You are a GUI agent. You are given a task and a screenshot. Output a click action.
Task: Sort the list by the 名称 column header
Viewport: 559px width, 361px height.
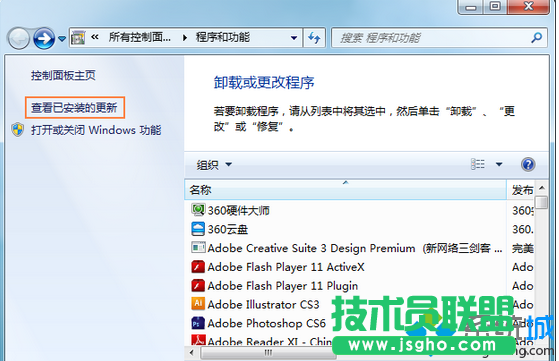345,190
